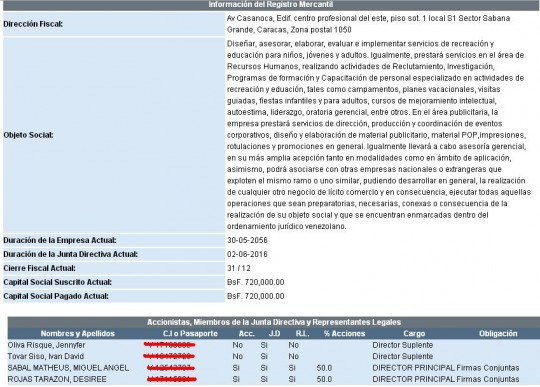540x387 pixels.
Task: Click the Nombres y Apellidos column header
Action: [x=77, y=333]
